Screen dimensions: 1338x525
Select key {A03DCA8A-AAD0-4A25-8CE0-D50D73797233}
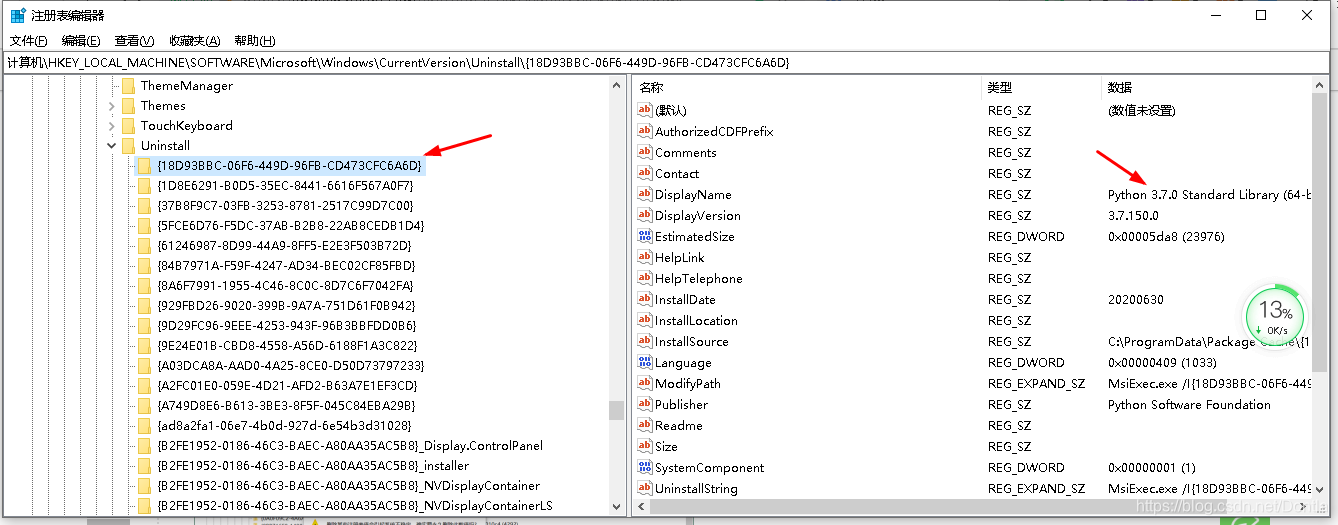click(x=290, y=365)
